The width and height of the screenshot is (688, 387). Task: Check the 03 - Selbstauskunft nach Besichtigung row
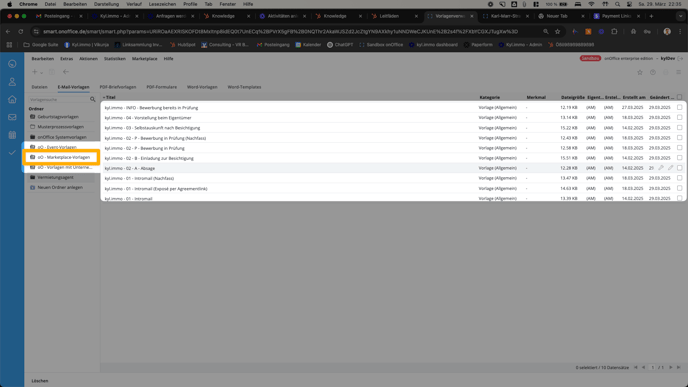pyautogui.click(x=679, y=128)
